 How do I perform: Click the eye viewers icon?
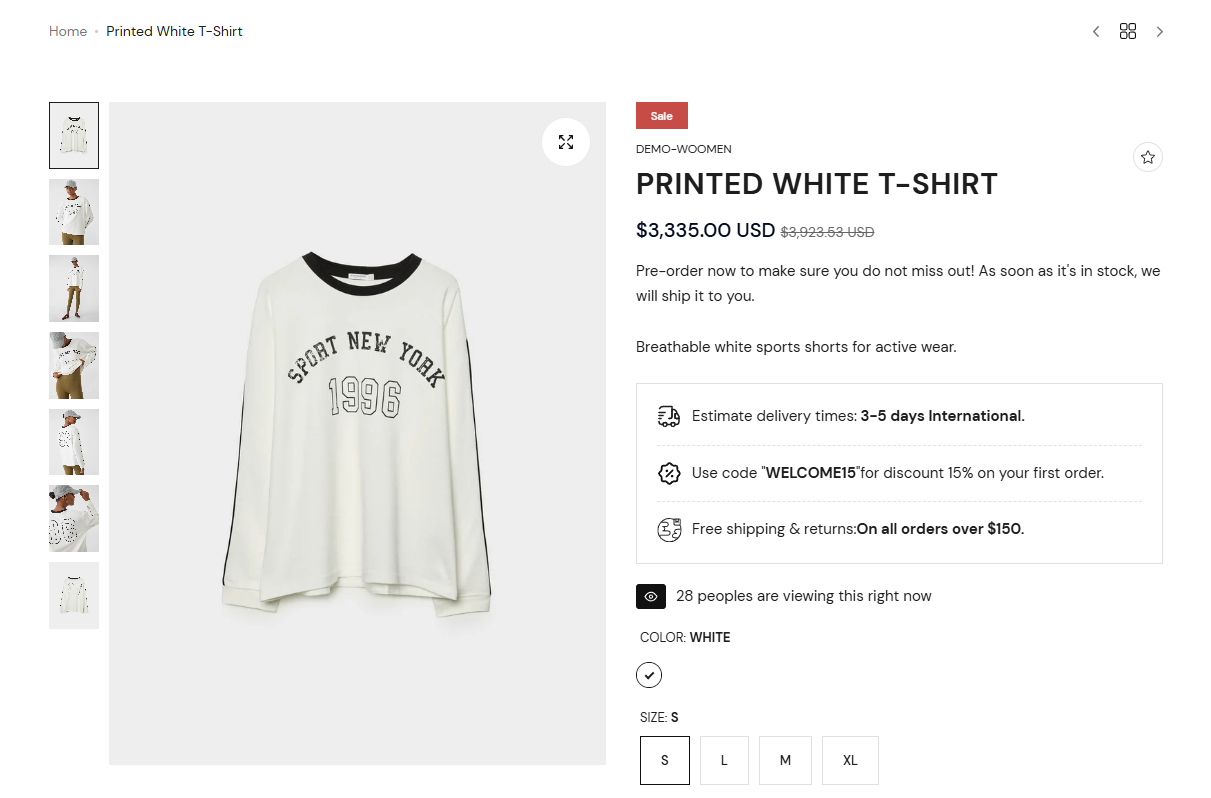tap(651, 596)
